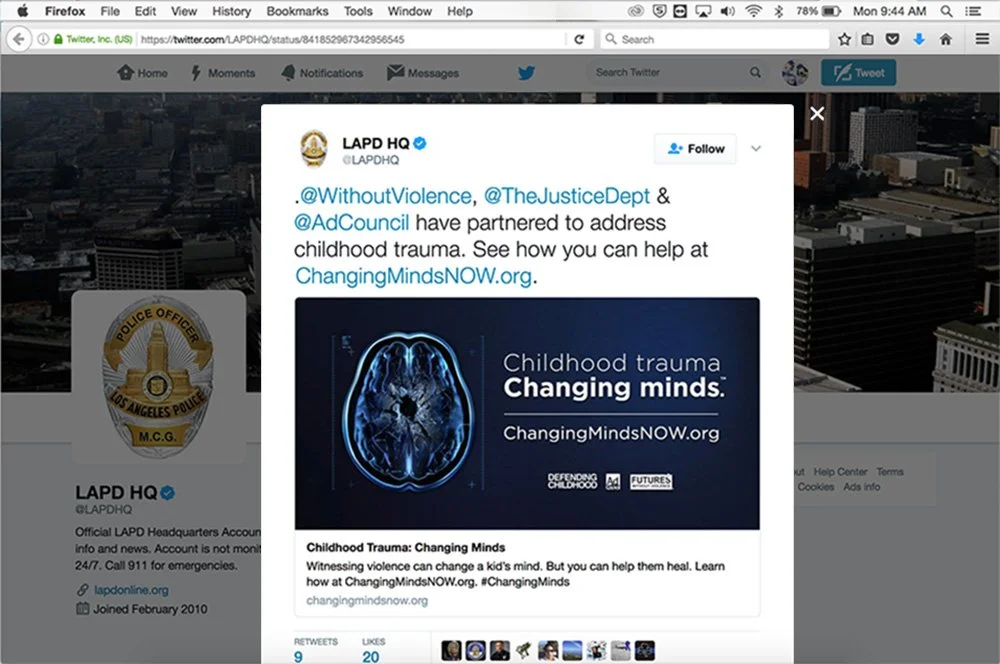Expand the tweet options chevron
Image resolution: width=1000 pixels, height=664 pixels.
pyautogui.click(x=756, y=149)
